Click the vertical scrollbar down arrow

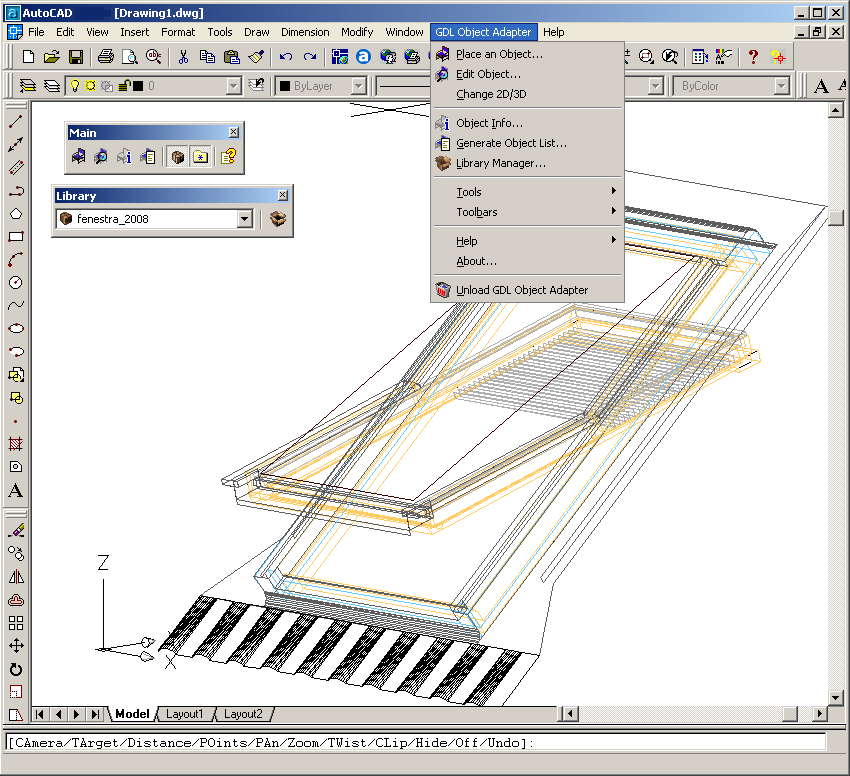click(835, 698)
